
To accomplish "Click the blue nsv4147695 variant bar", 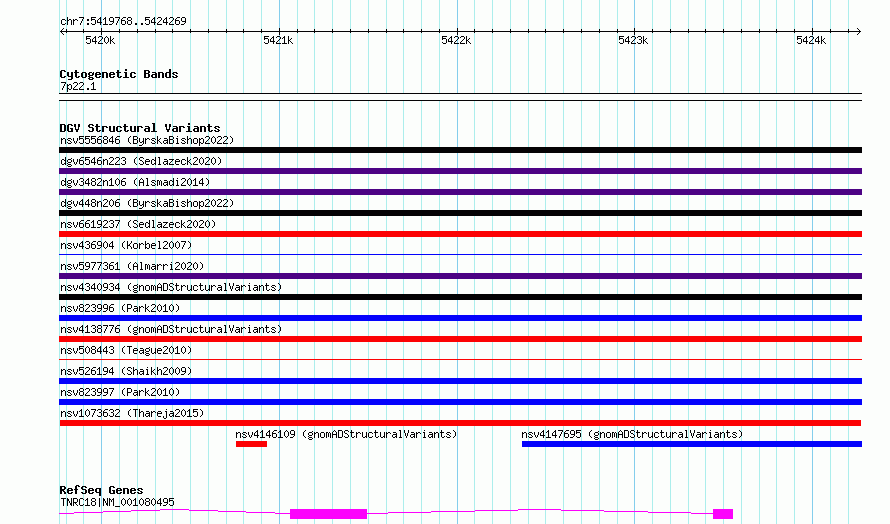I will [x=692, y=444].
